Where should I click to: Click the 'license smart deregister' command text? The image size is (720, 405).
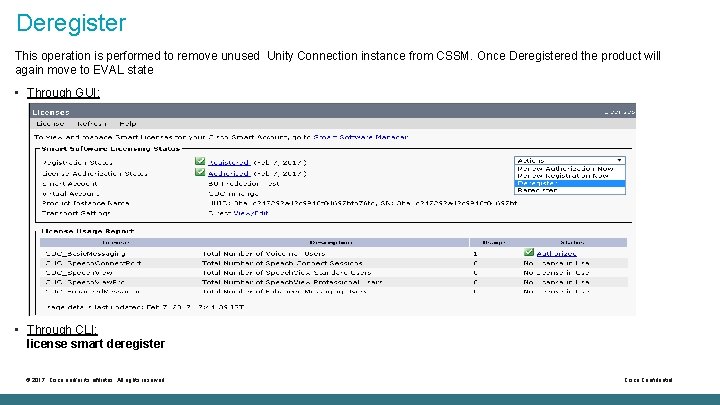click(x=96, y=344)
